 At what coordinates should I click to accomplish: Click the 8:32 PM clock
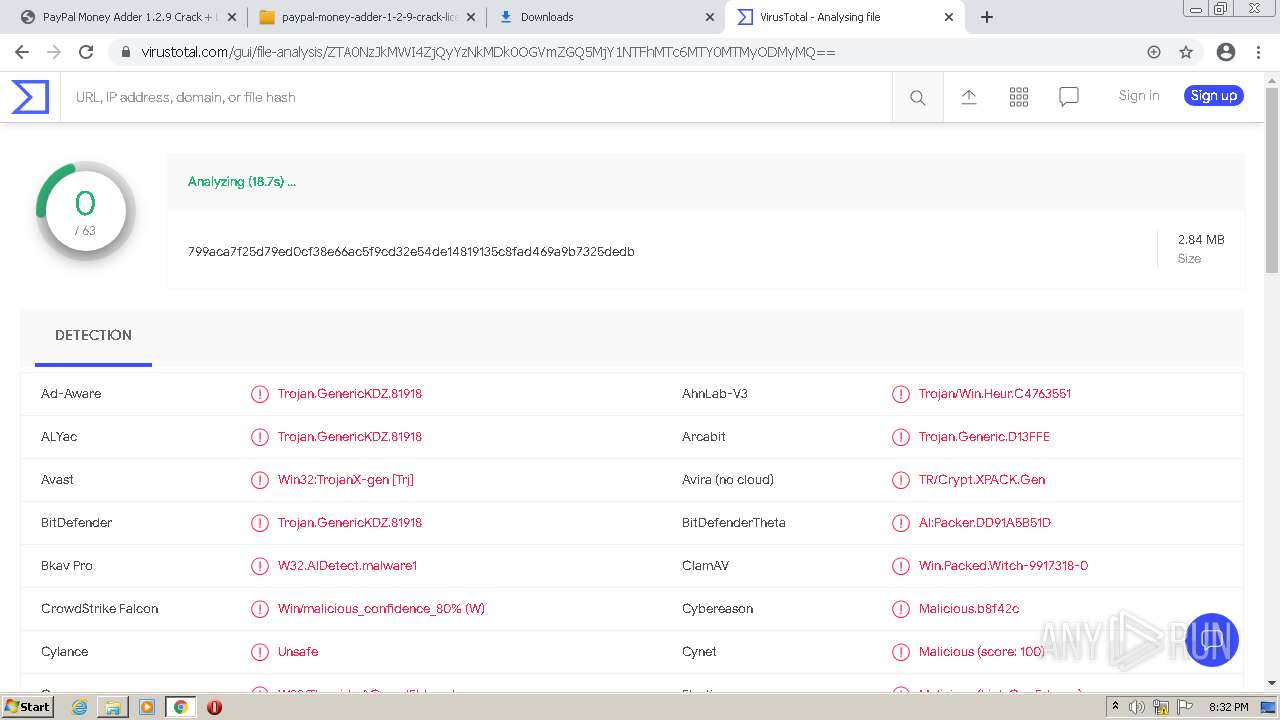pos(1228,707)
